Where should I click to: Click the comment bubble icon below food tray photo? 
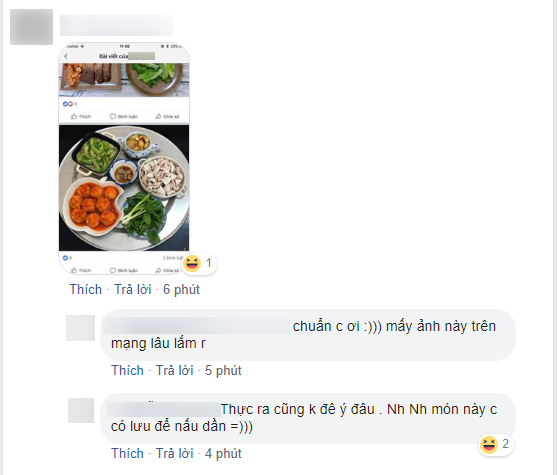tap(113, 270)
